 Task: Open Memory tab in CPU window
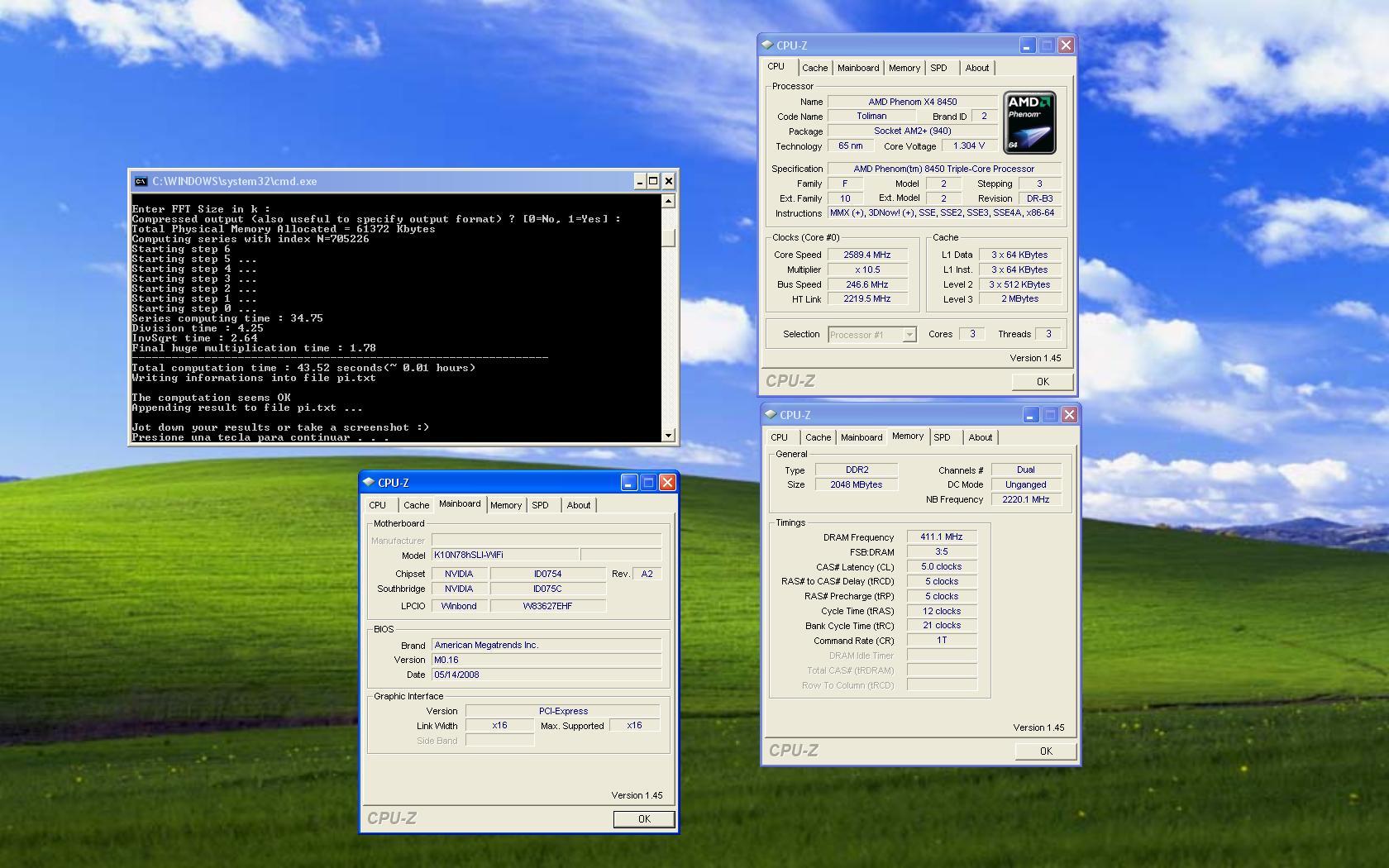click(904, 68)
